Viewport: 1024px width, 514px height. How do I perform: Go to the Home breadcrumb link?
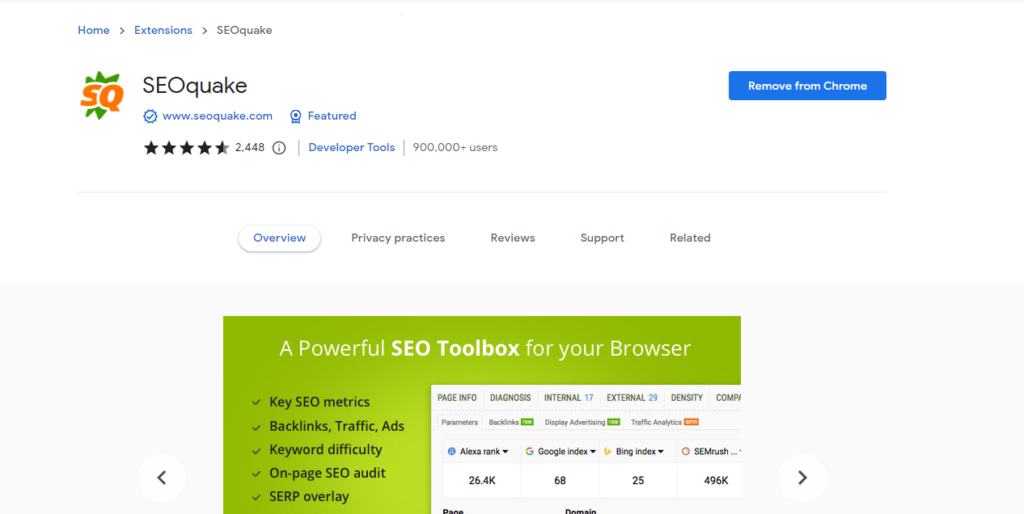coord(93,30)
